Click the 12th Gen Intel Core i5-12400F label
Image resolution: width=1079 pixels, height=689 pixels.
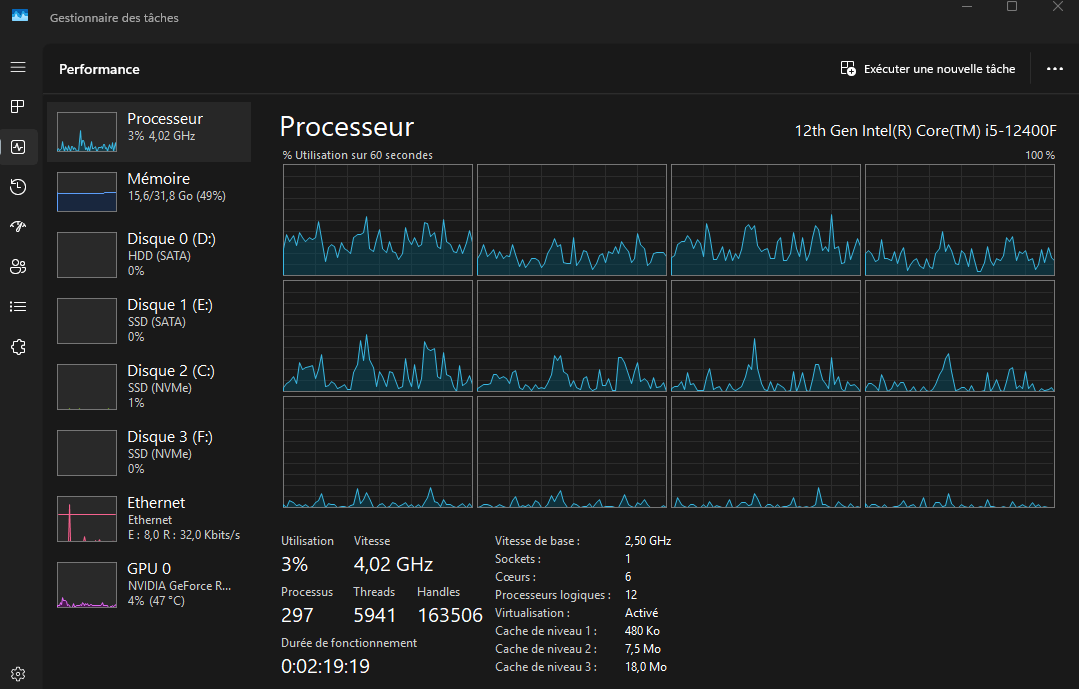pos(926,131)
